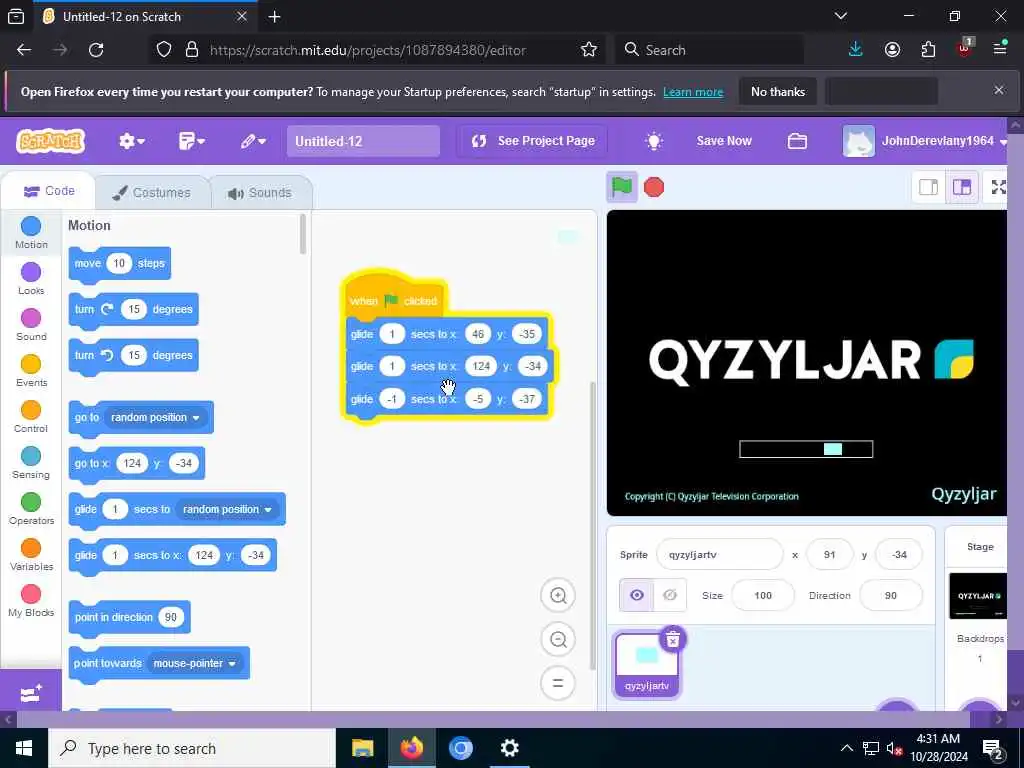
Task: Edit the Sprite name field
Action: (x=719, y=554)
